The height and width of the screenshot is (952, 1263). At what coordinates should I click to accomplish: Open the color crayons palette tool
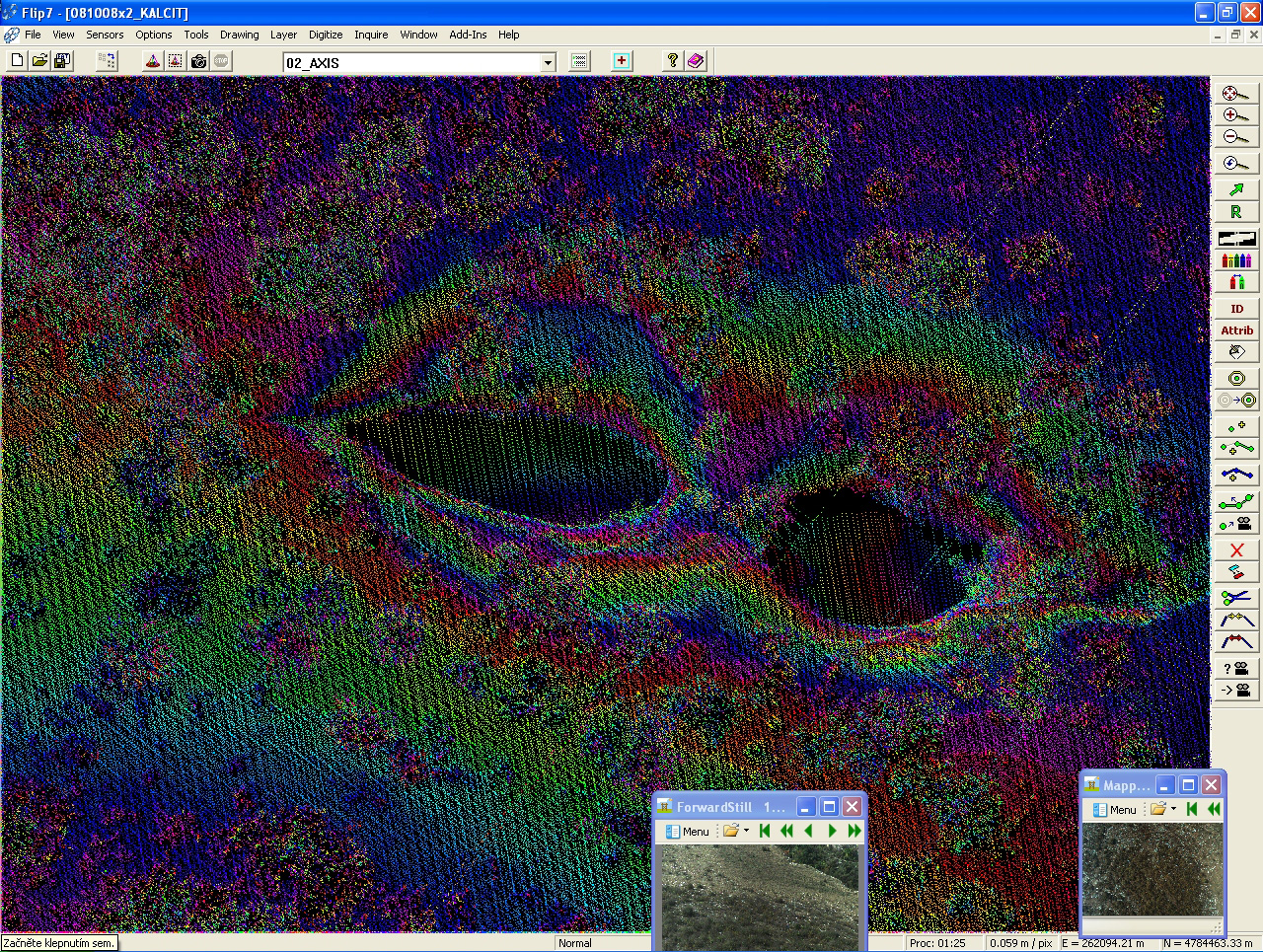pos(1236,260)
